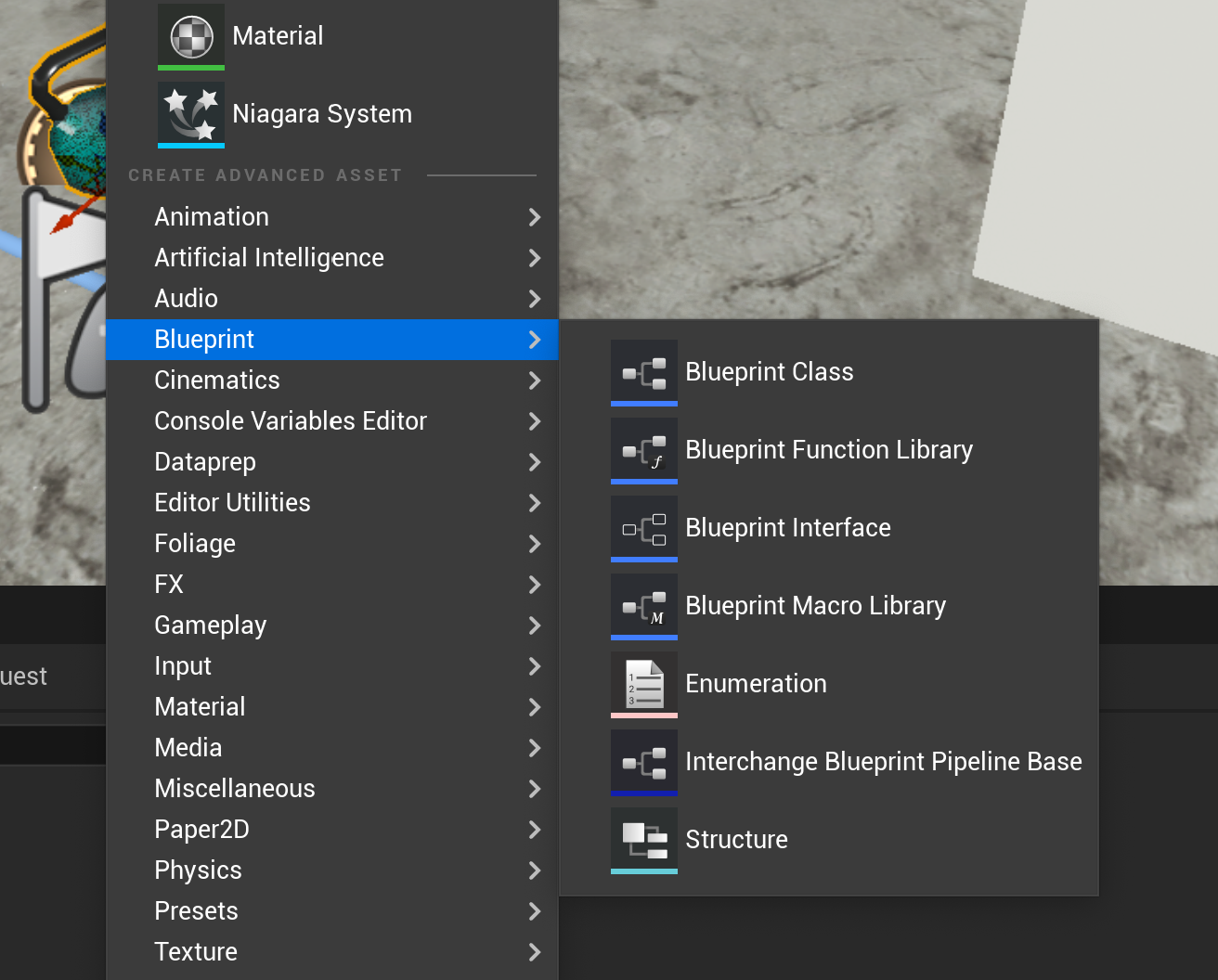Create a Structure asset
The height and width of the screenshot is (980, 1218).
click(829, 840)
